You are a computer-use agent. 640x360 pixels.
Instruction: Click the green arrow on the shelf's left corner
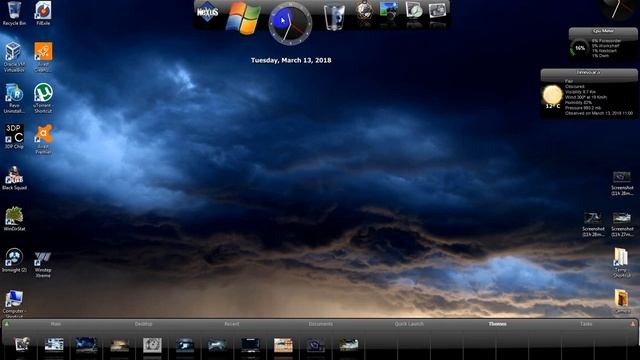(x=7, y=324)
